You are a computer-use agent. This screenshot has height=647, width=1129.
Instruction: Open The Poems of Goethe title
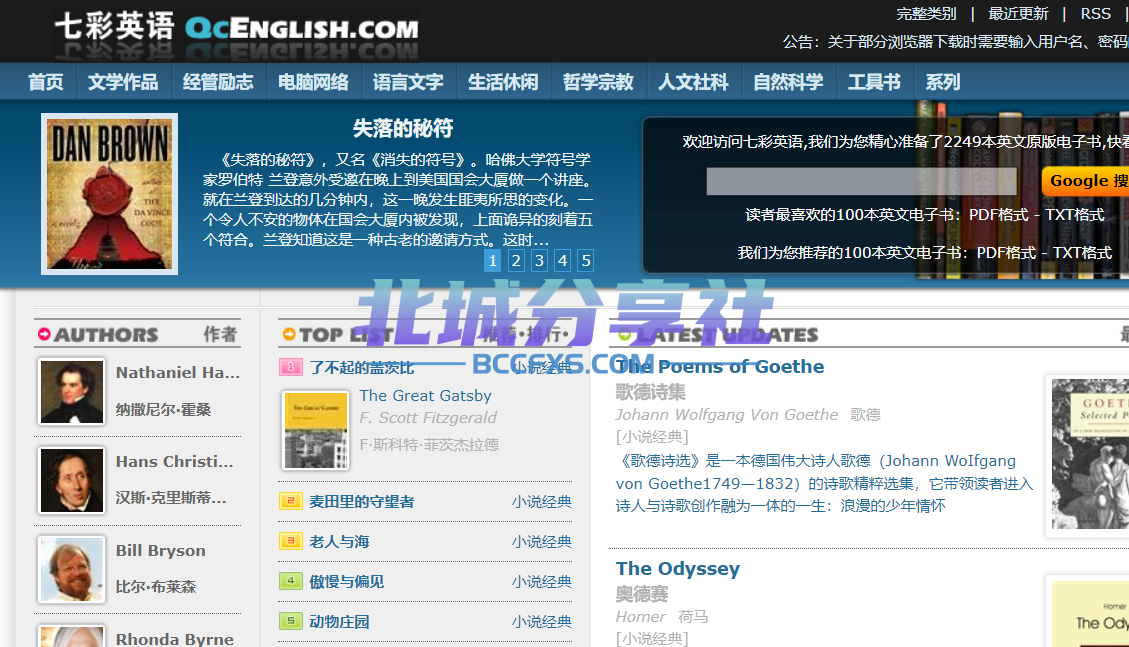[720, 366]
